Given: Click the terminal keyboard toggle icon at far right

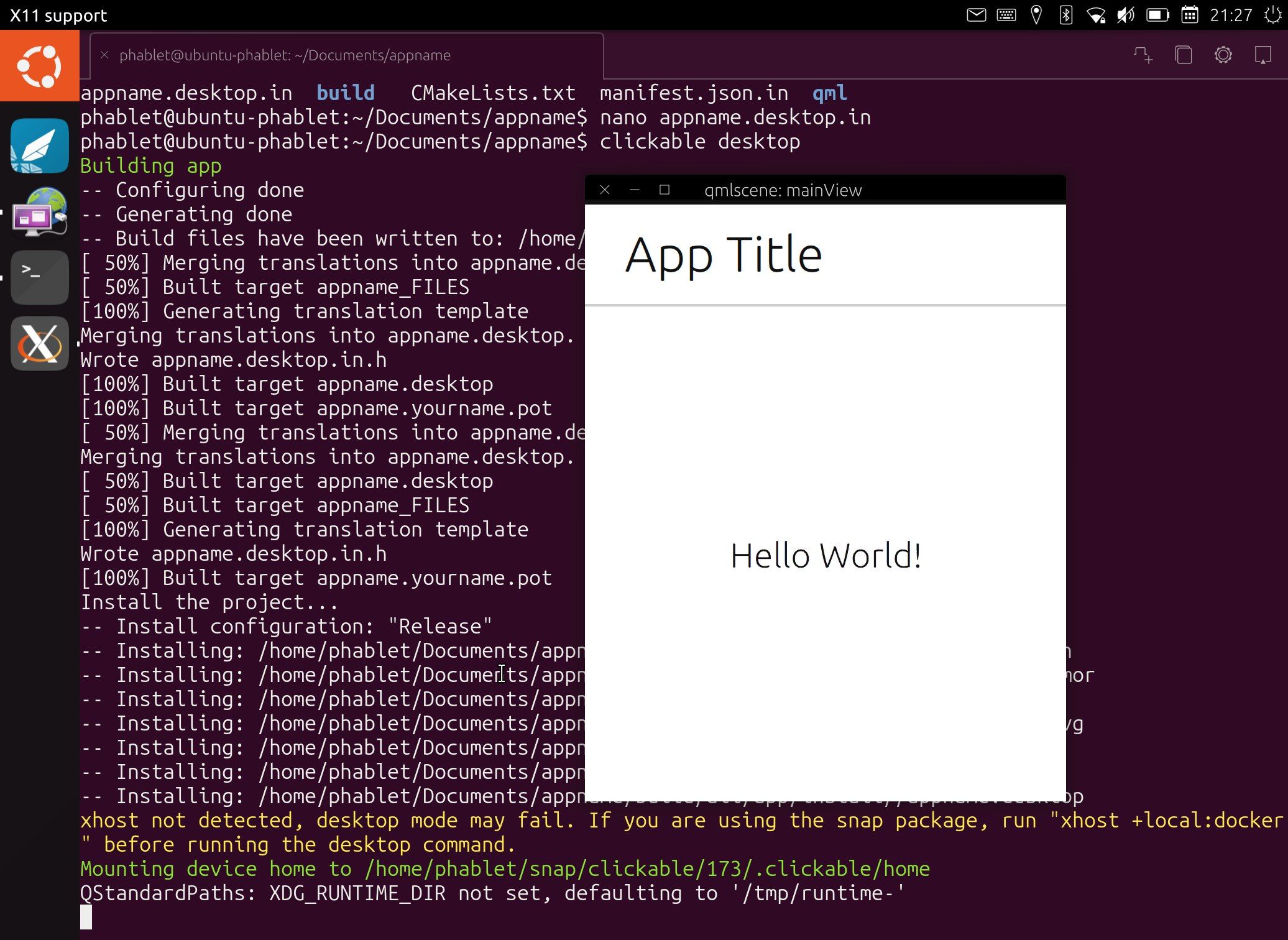Looking at the screenshot, I should (x=1263, y=55).
